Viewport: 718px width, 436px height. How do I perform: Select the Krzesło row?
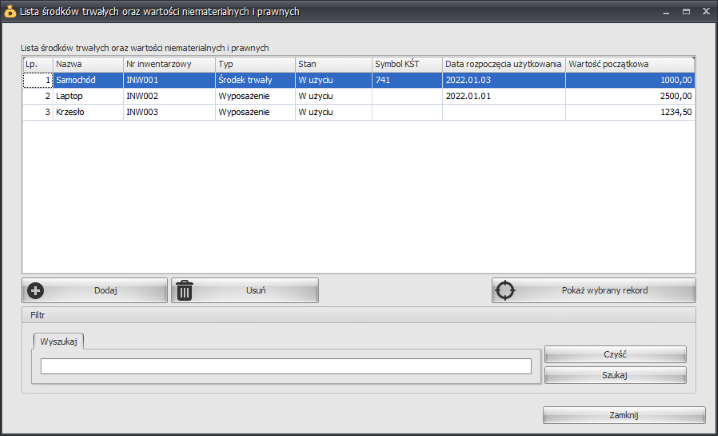[x=359, y=112]
